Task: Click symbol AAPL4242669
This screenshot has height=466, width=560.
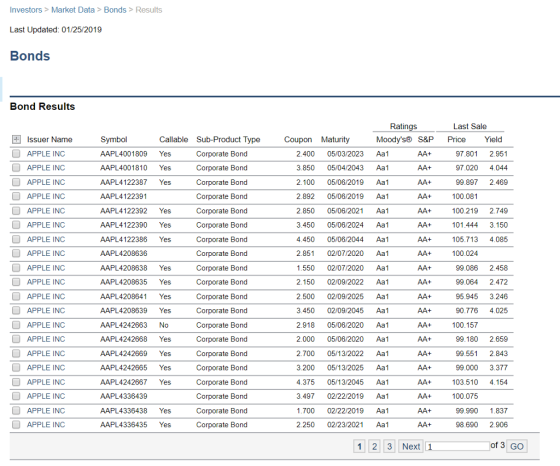Action: [x=124, y=354]
